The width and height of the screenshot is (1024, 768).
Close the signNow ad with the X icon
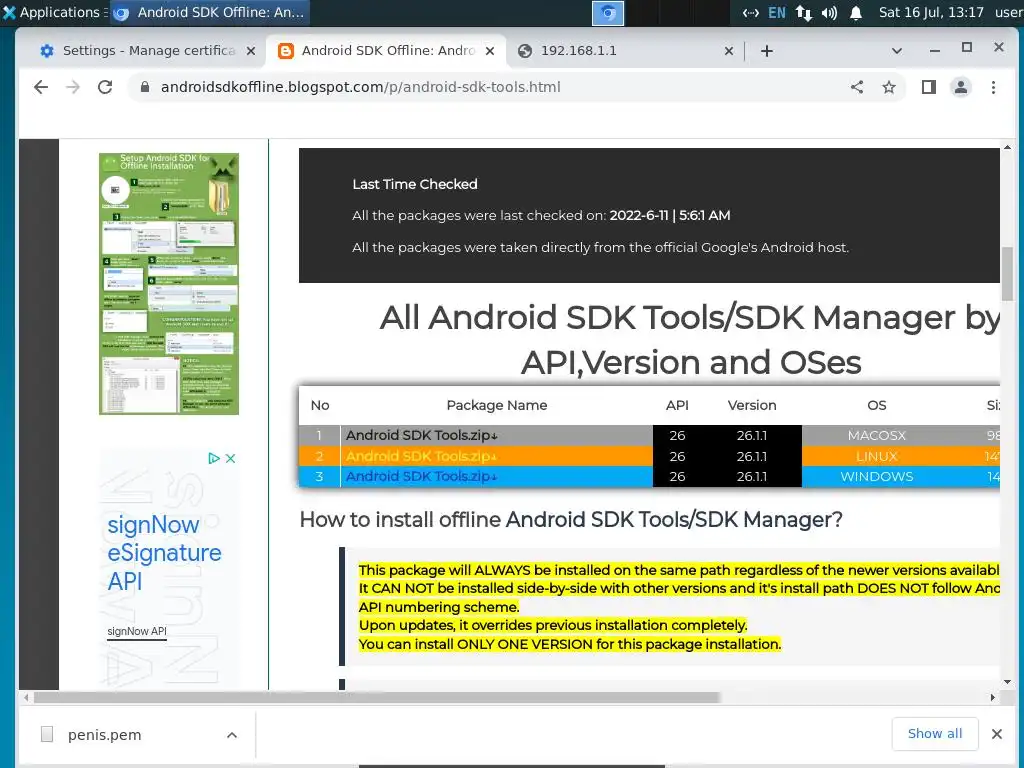tap(231, 458)
